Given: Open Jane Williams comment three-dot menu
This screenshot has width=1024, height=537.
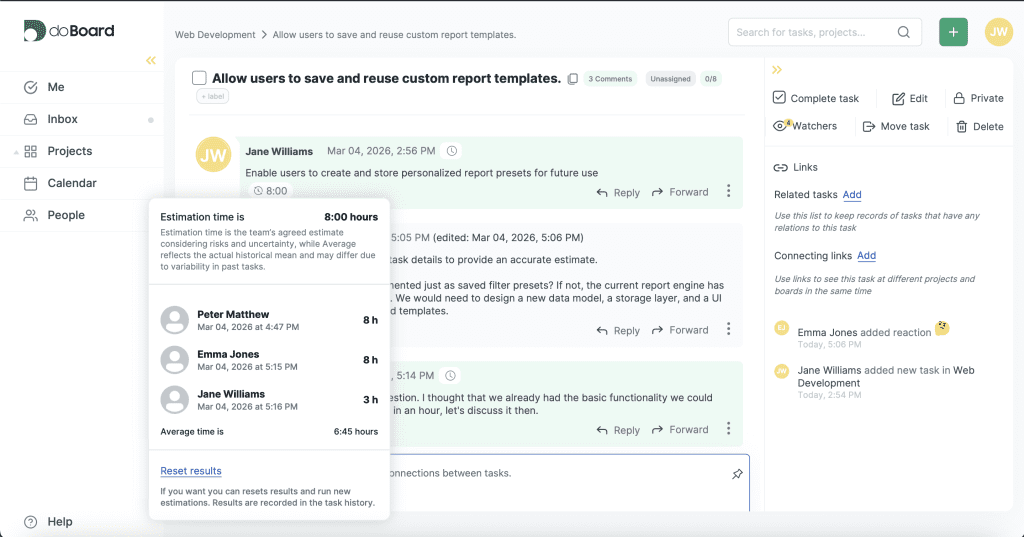Looking at the screenshot, I should (728, 192).
